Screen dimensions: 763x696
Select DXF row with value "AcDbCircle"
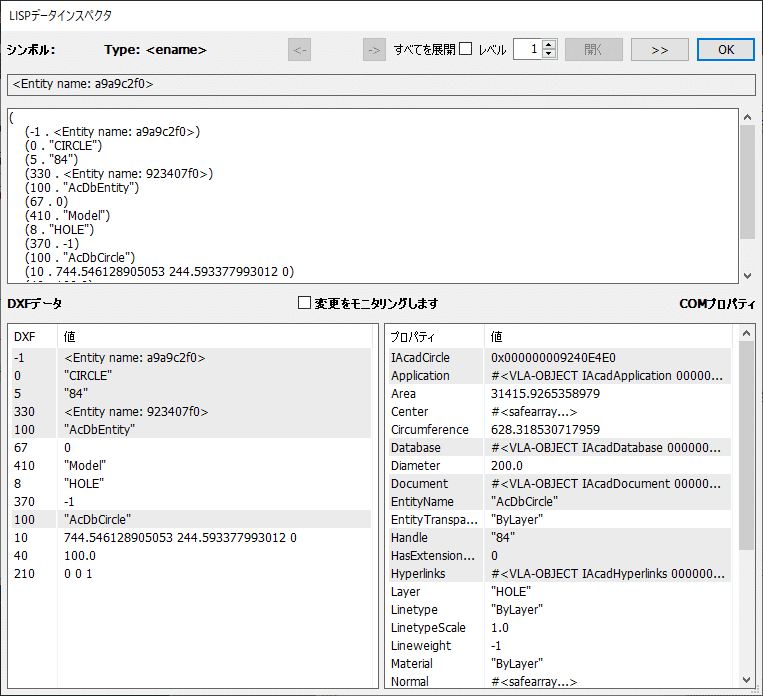point(191,520)
